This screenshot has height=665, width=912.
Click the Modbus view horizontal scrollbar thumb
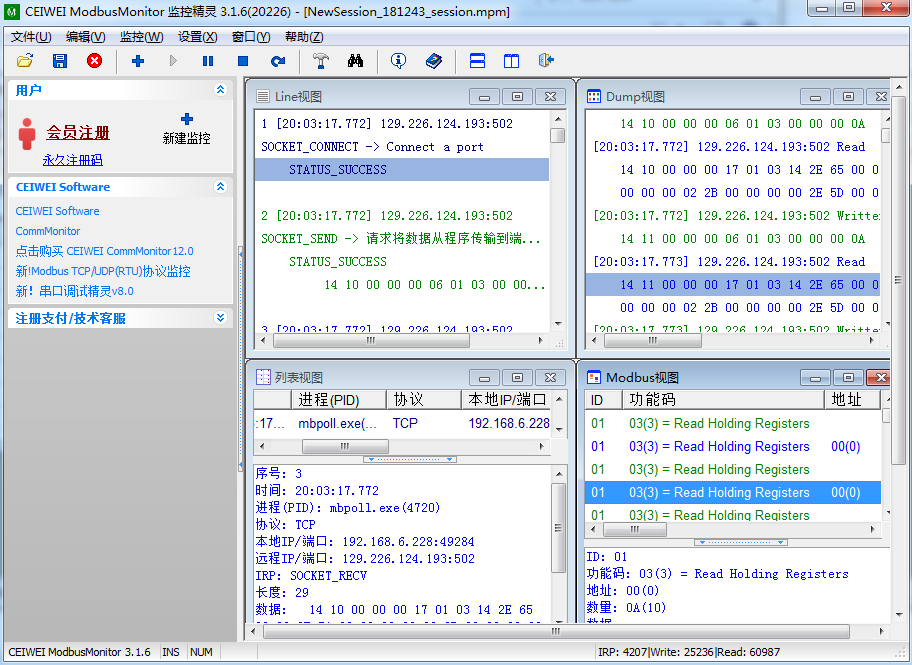pyautogui.click(x=635, y=529)
